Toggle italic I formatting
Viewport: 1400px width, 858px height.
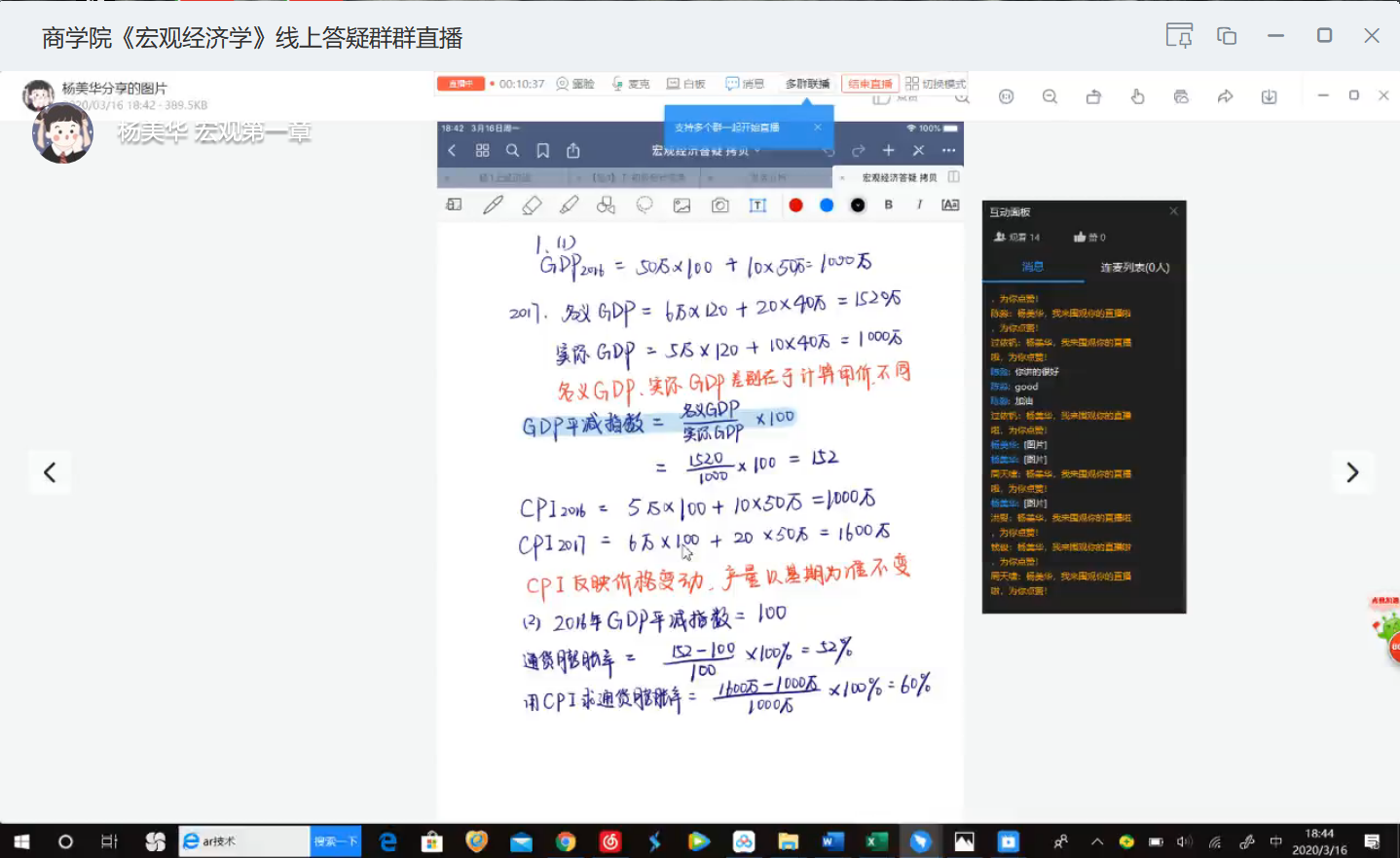click(918, 205)
